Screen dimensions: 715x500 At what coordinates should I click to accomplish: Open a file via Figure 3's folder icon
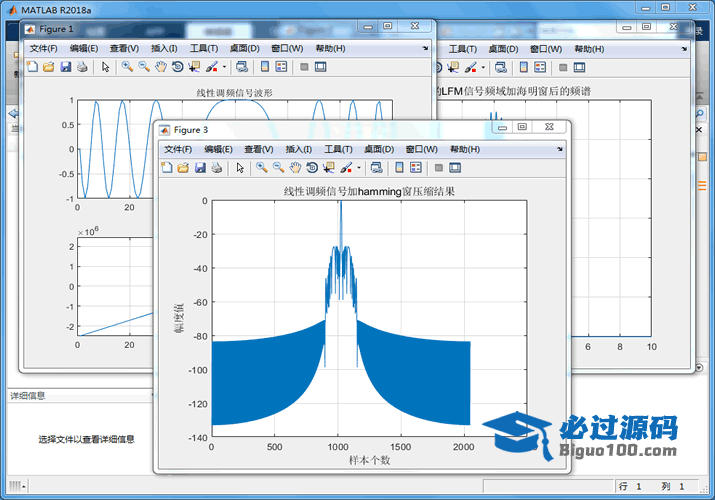tap(183, 168)
